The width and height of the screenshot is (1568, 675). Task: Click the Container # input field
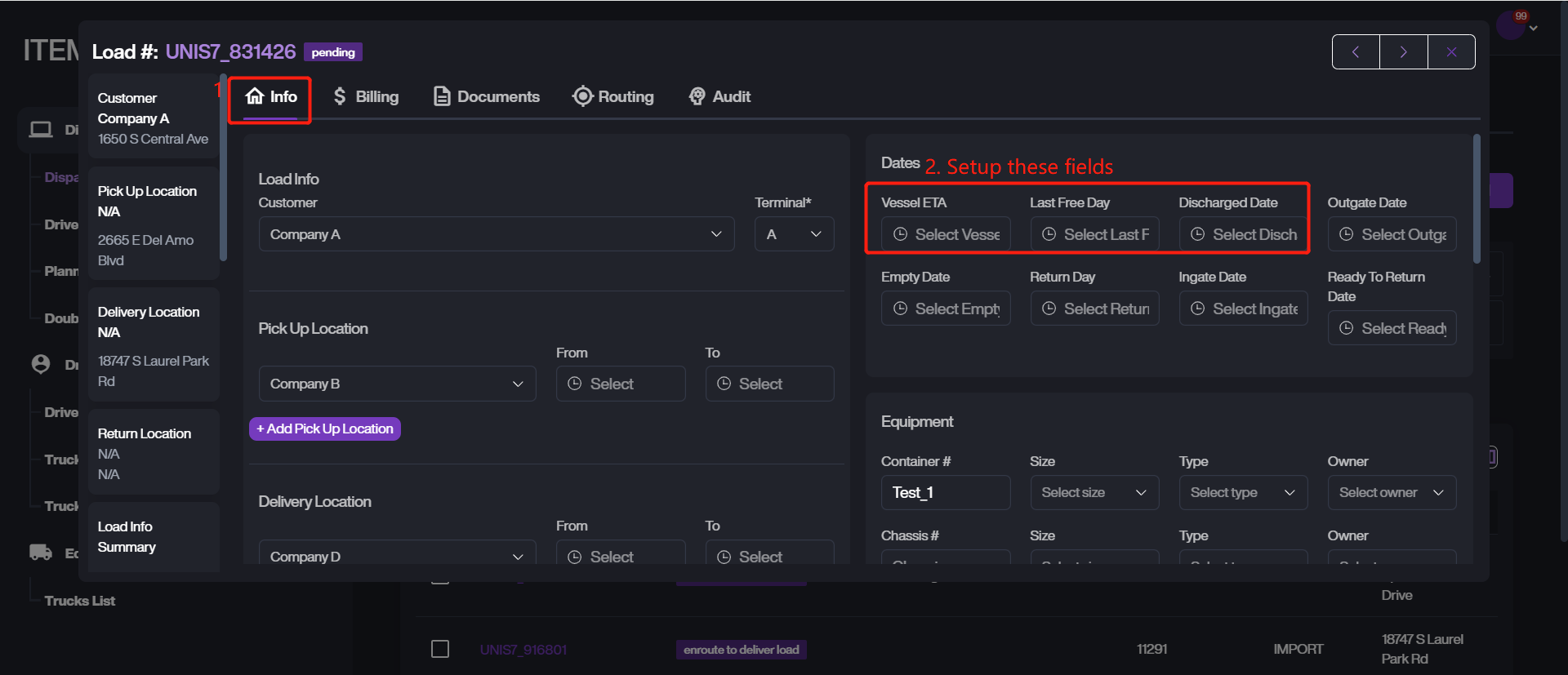(x=945, y=493)
